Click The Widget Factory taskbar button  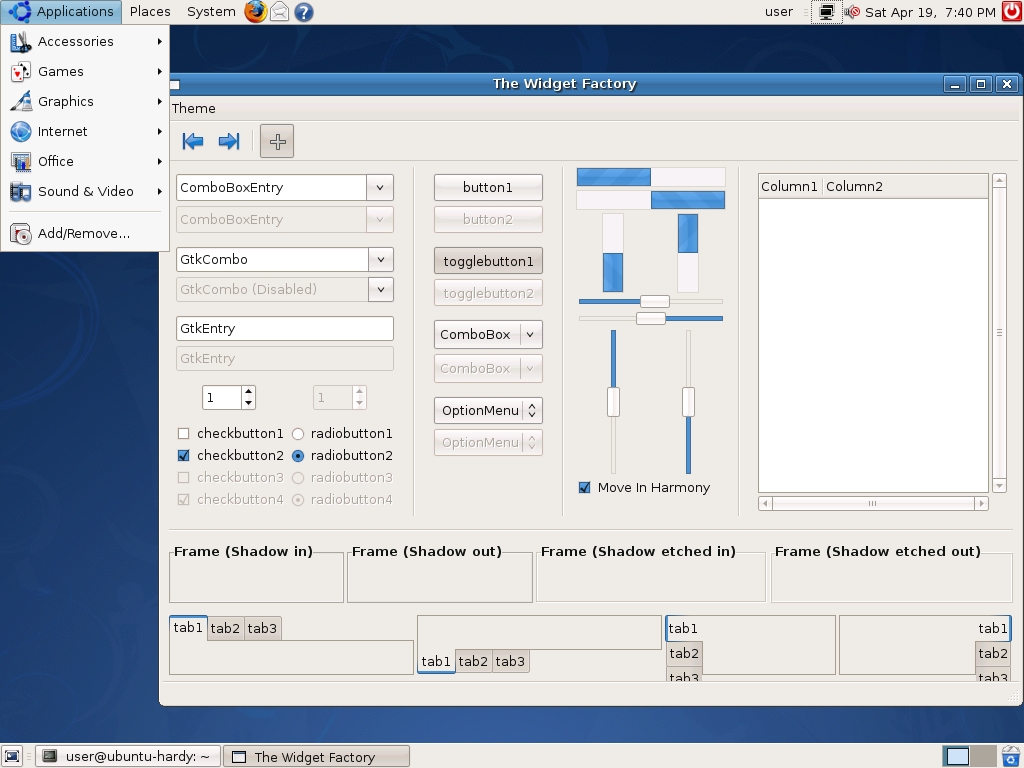317,757
